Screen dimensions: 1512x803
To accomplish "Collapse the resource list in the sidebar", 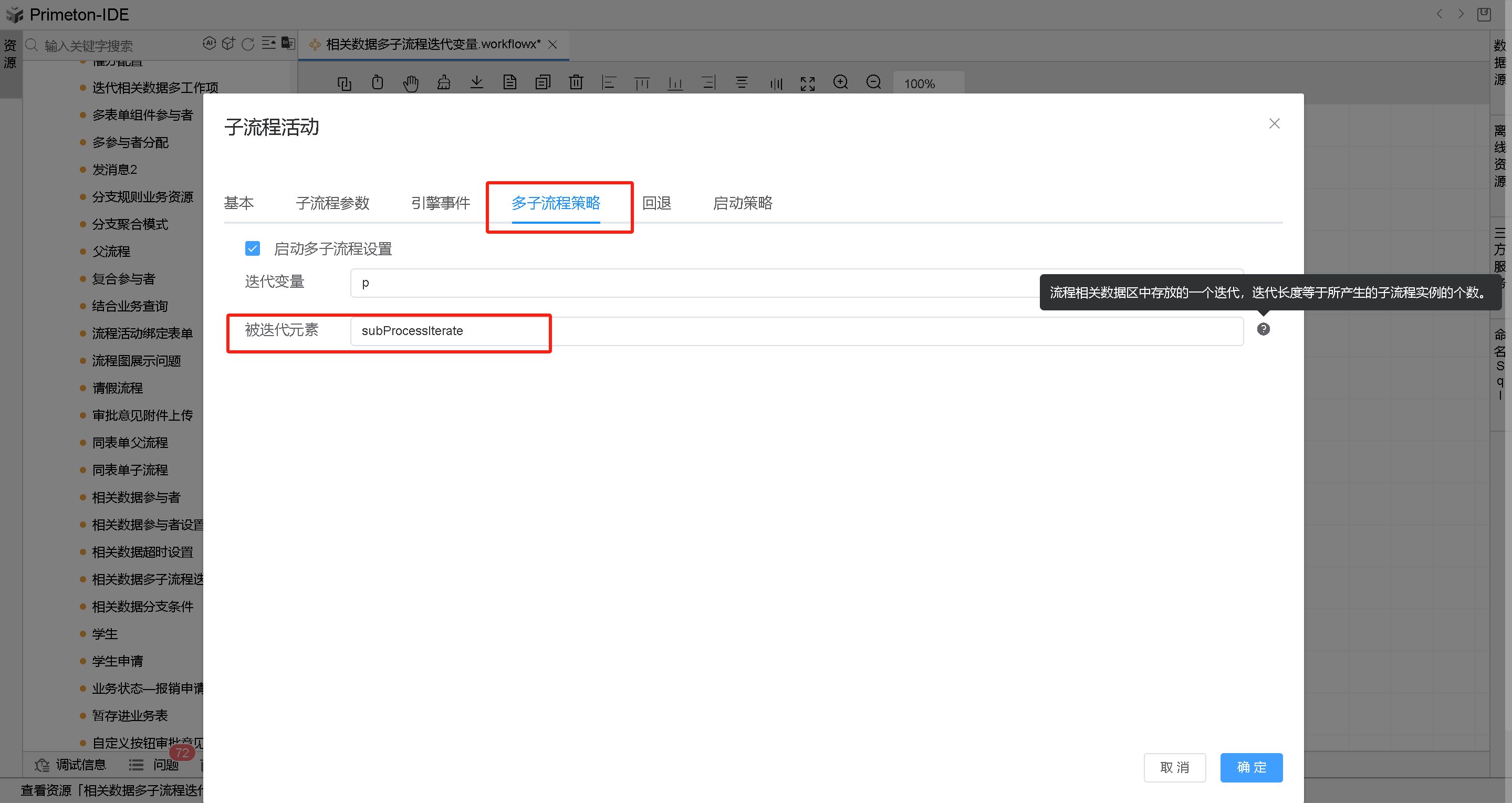I will 269,43.
